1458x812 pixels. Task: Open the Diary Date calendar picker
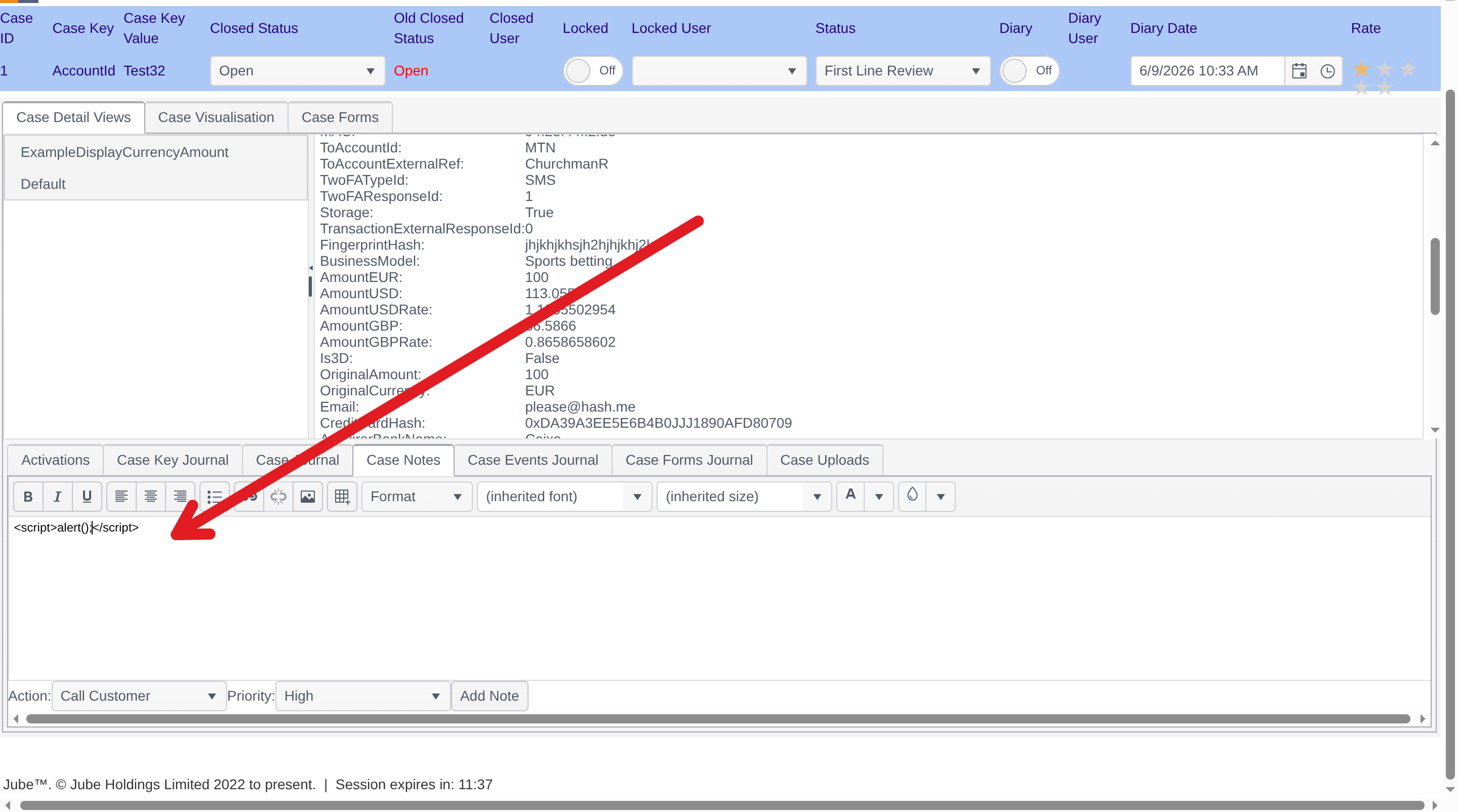(x=1300, y=71)
